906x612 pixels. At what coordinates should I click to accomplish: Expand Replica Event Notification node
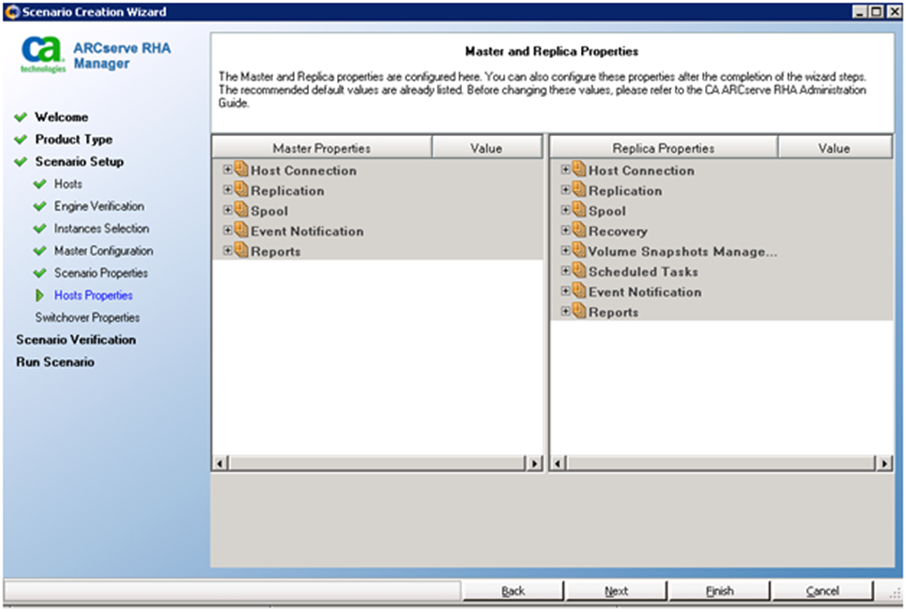coord(566,291)
